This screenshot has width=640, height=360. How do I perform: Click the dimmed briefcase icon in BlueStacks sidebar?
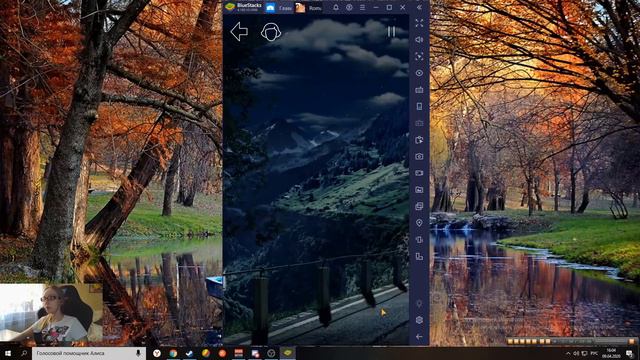pos(419,123)
